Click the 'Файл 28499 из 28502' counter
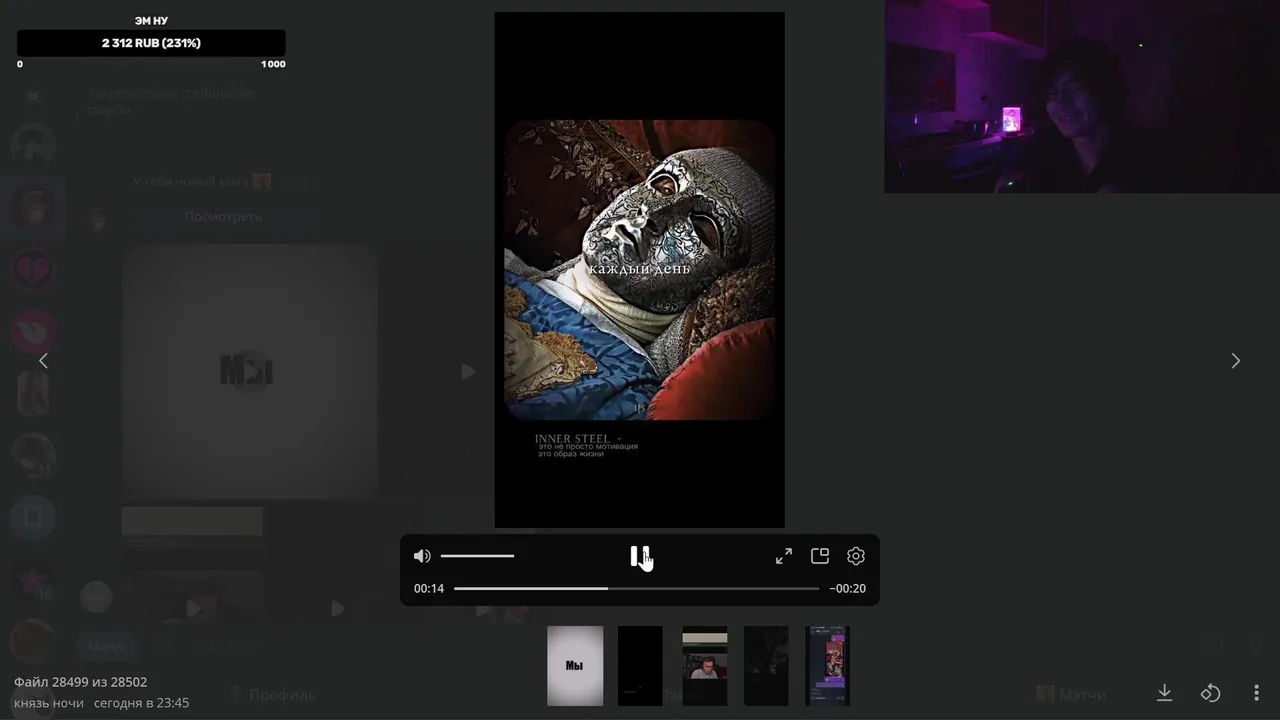The width and height of the screenshot is (1280, 720). click(80, 682)
